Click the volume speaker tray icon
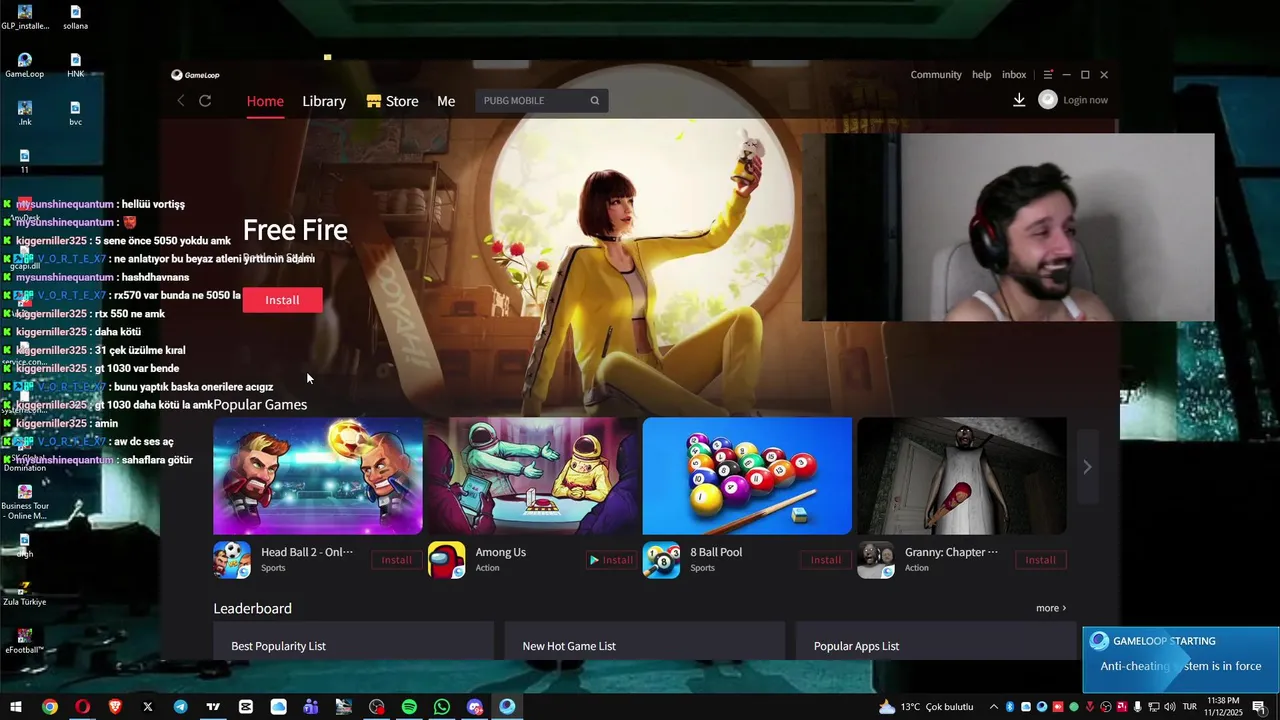Image resolution: width=1280 pixels, height=720 pixels. click(1169, 707)
